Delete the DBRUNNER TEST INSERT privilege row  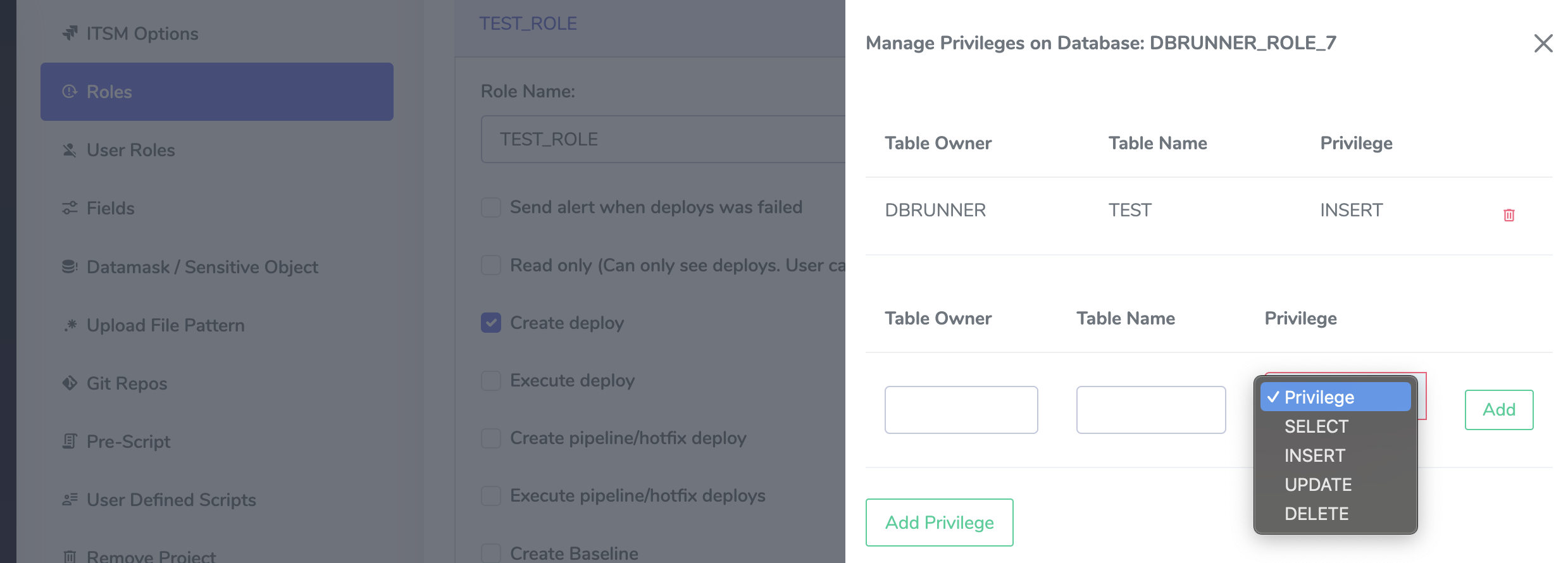click(1509, 215)
